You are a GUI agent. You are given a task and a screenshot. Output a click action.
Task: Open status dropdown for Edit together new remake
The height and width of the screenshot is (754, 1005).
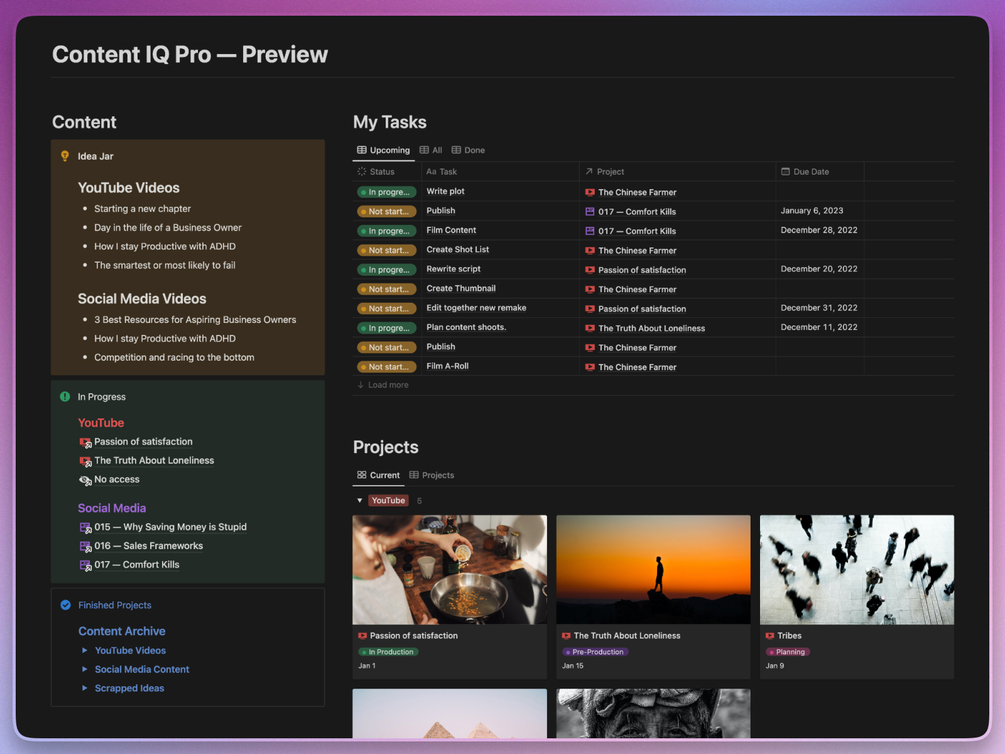coord(386,308)
